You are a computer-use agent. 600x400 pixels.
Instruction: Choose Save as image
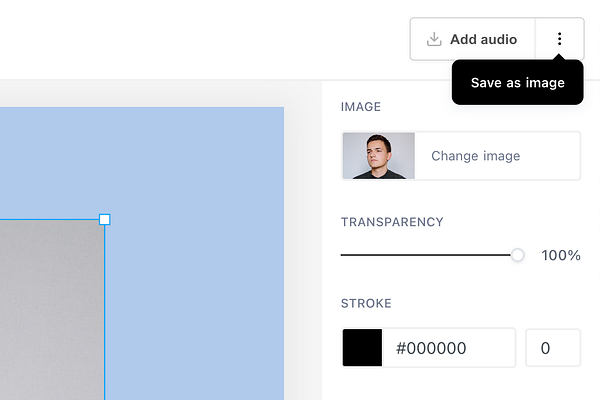[518, 83]
